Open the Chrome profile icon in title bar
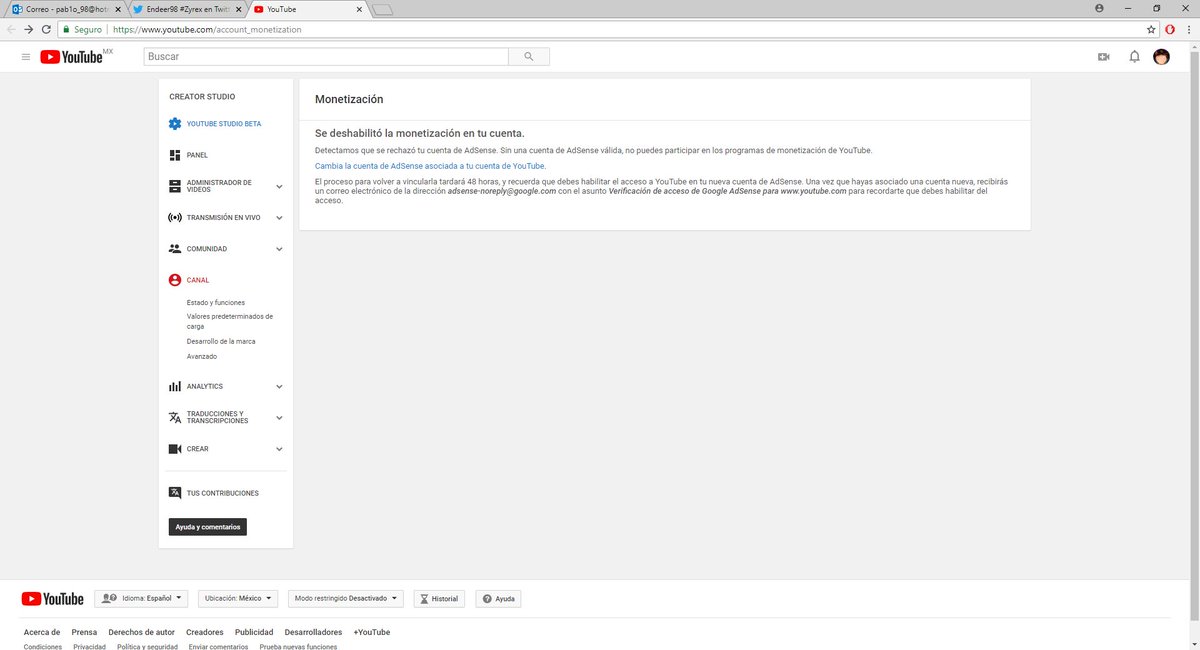1200x650 pixels. pyautogui.click(x=1100, y=7)
